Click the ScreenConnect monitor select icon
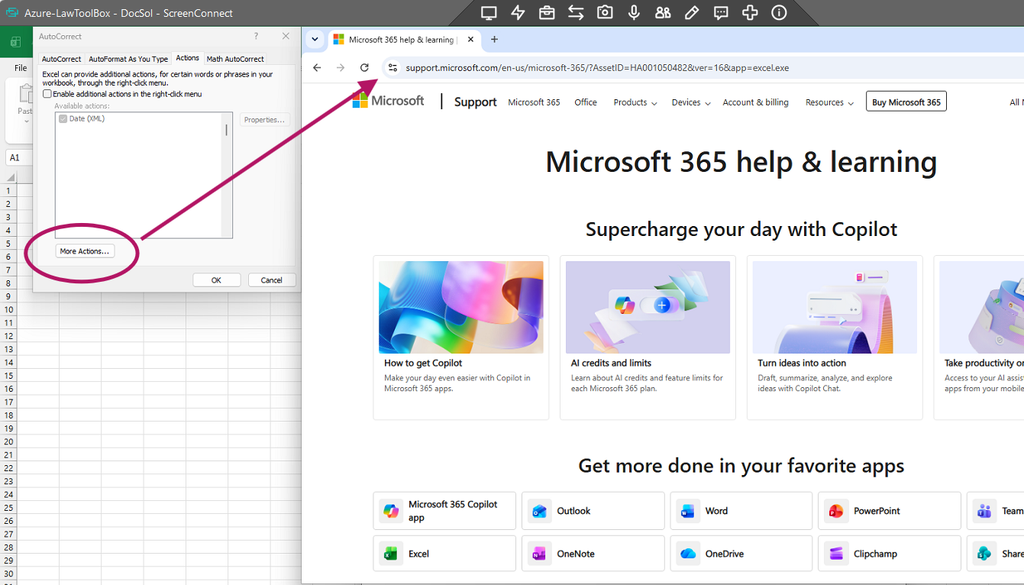The height and width of the screenshot is (585, 1024). click(488, 12)
